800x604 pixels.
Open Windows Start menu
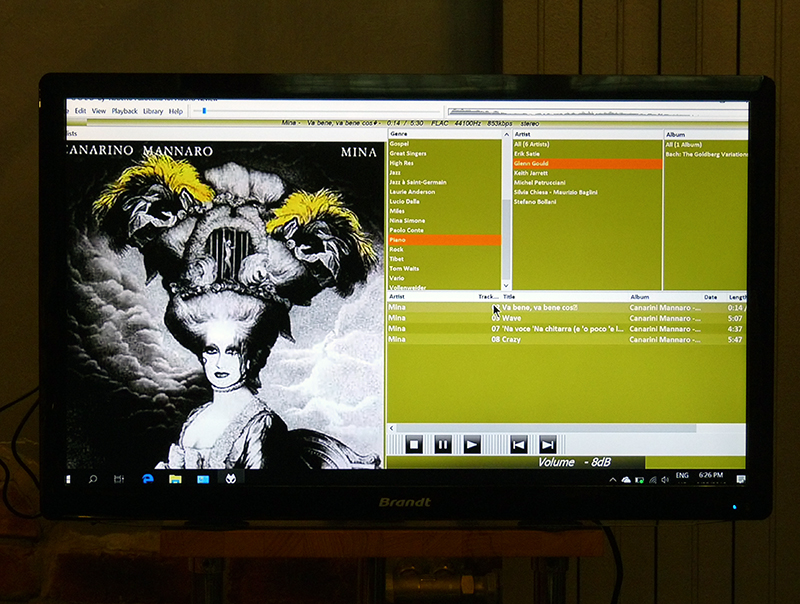coord(68,479)
